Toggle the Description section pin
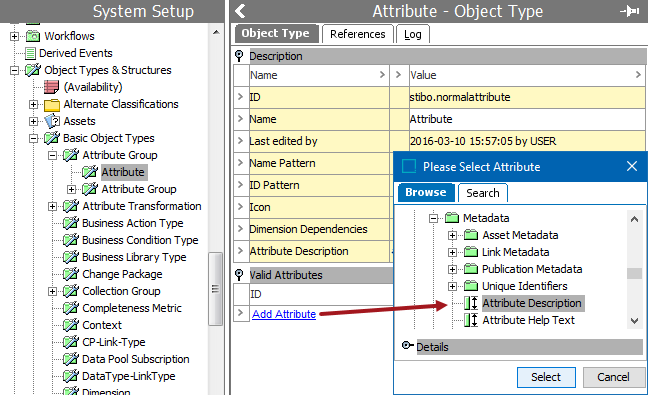The height and width of the screenshot is (395, 648). 239,56
